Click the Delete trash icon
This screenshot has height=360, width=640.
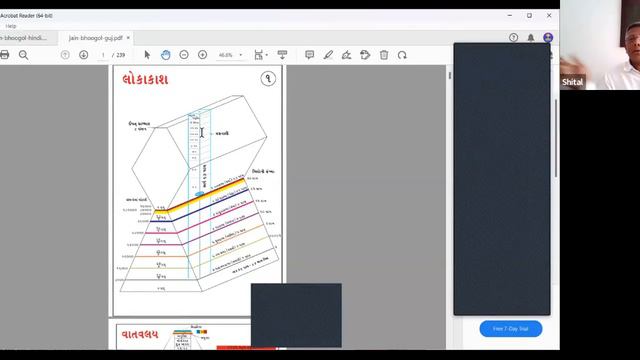pos(384,55)
